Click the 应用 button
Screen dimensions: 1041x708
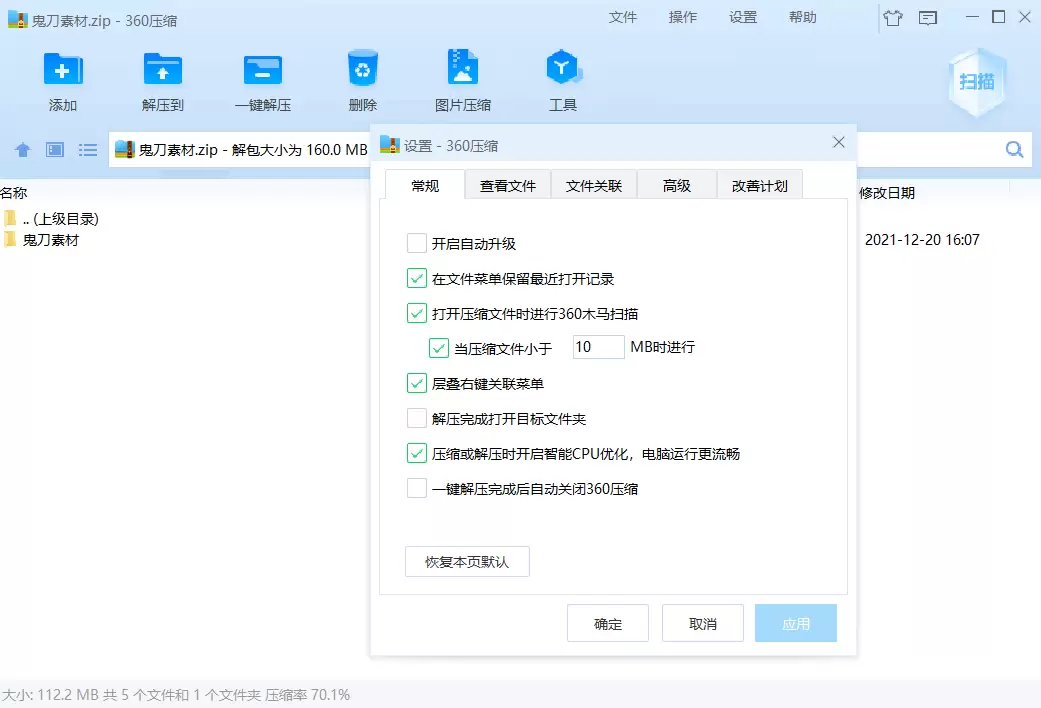[x=795, y=624]
